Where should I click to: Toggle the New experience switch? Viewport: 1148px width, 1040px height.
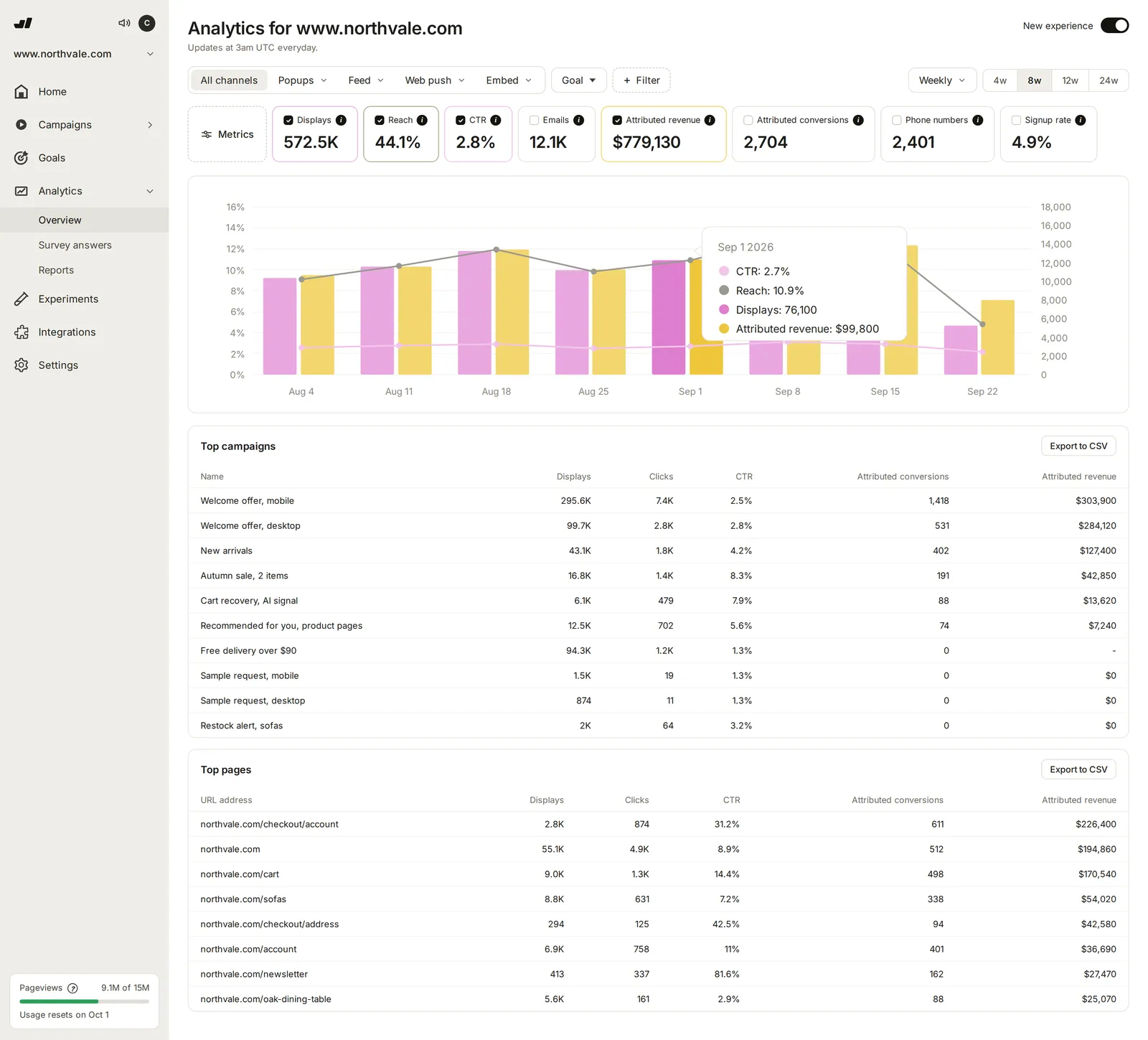click(1115, 26)
